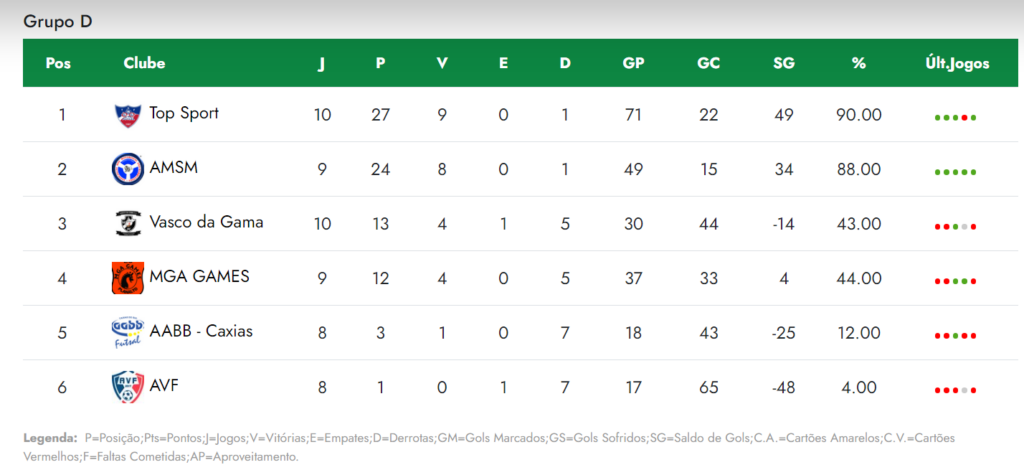Click the % column header

pos(859,63)
